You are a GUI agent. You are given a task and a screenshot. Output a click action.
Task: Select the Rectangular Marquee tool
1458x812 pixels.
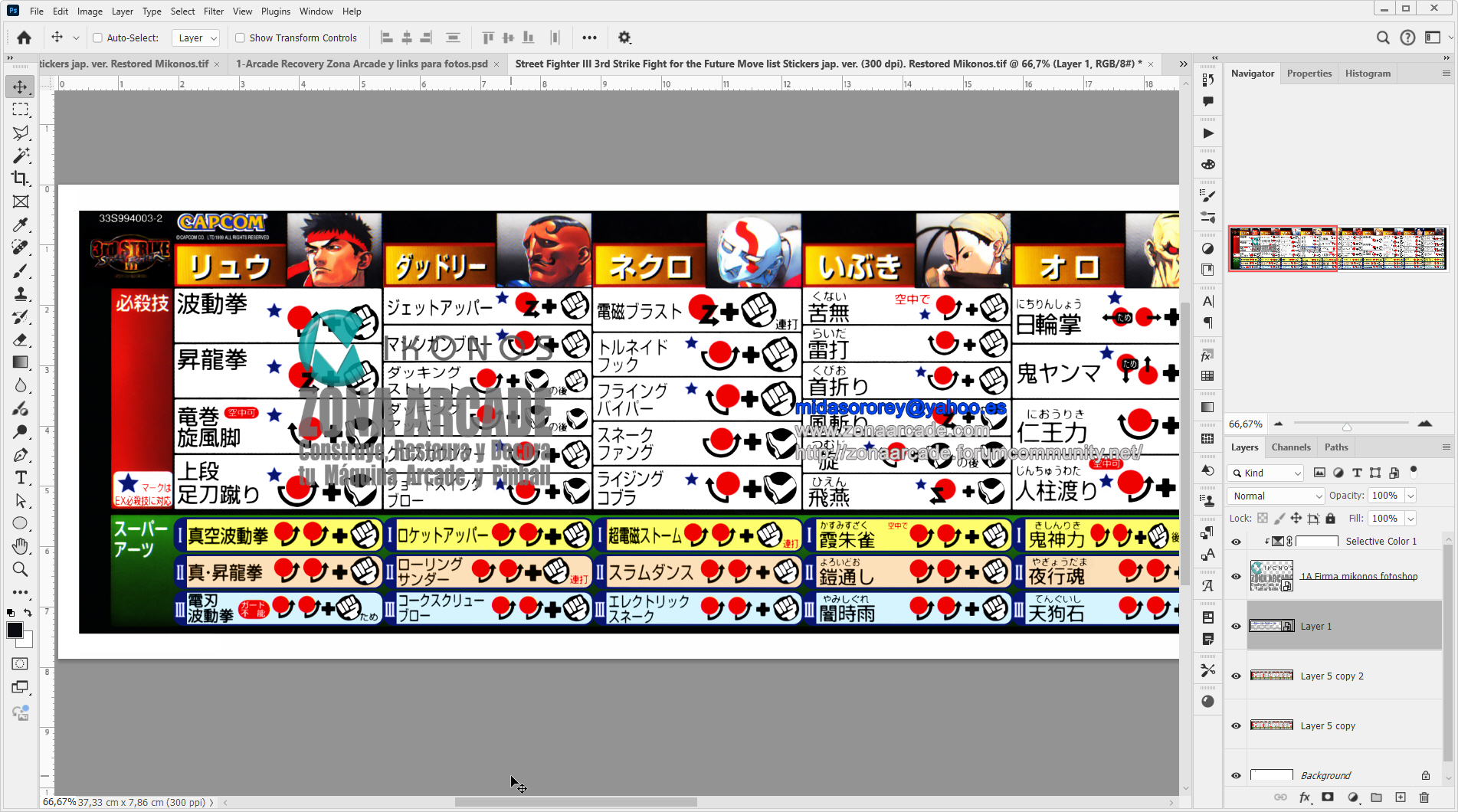[x=21, y=110]
